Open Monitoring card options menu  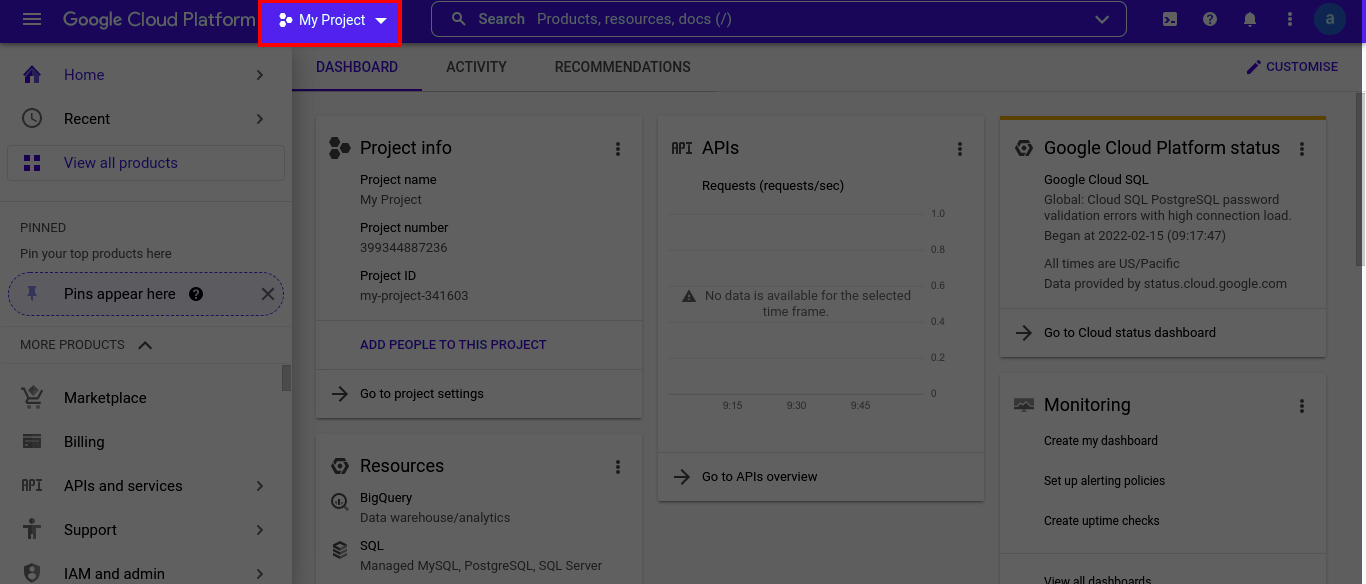pyautogui.click(x=1302, y=406)
